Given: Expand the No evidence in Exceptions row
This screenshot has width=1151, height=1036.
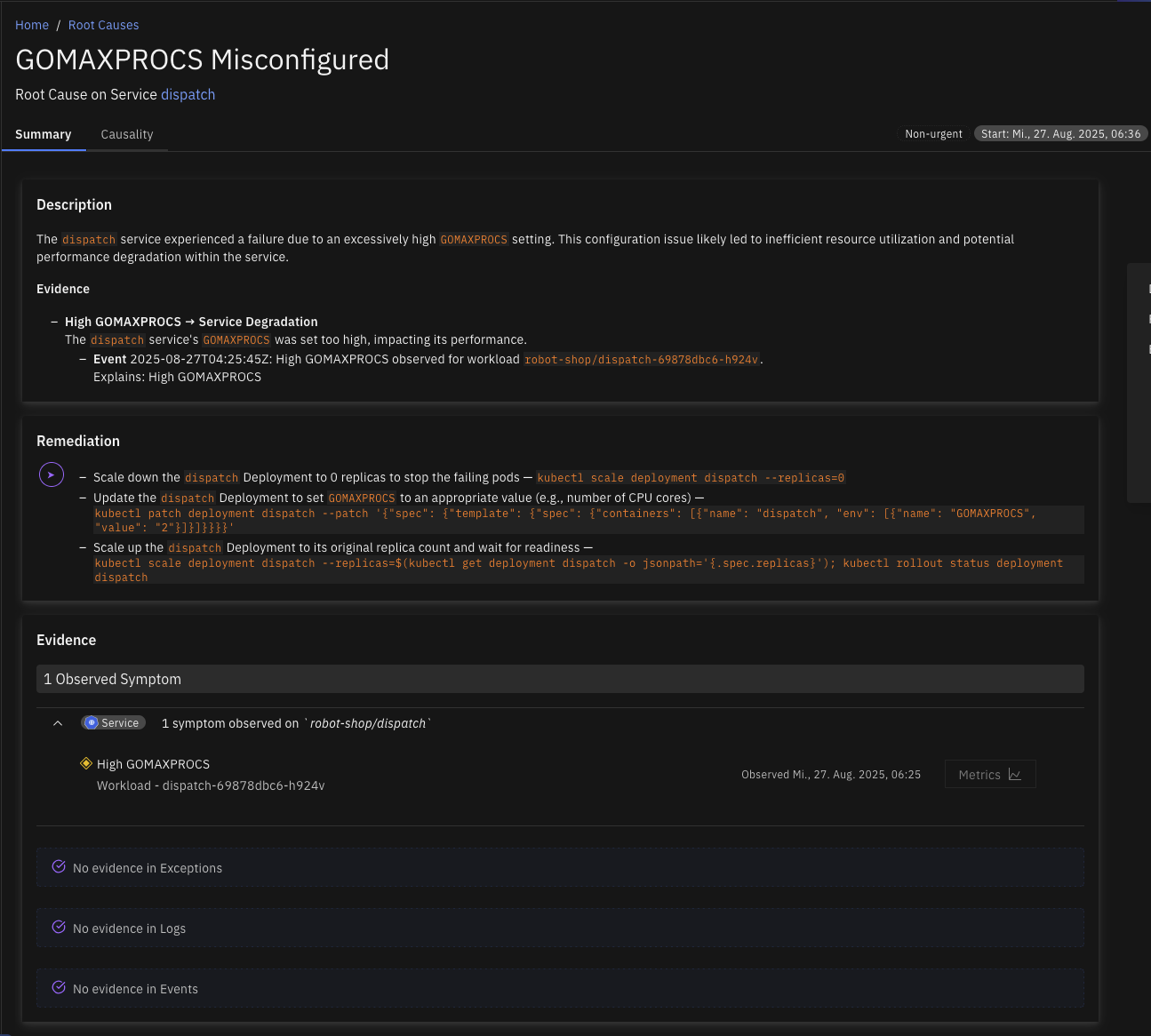Looking at the screenshot, I should tap(560, 868).
